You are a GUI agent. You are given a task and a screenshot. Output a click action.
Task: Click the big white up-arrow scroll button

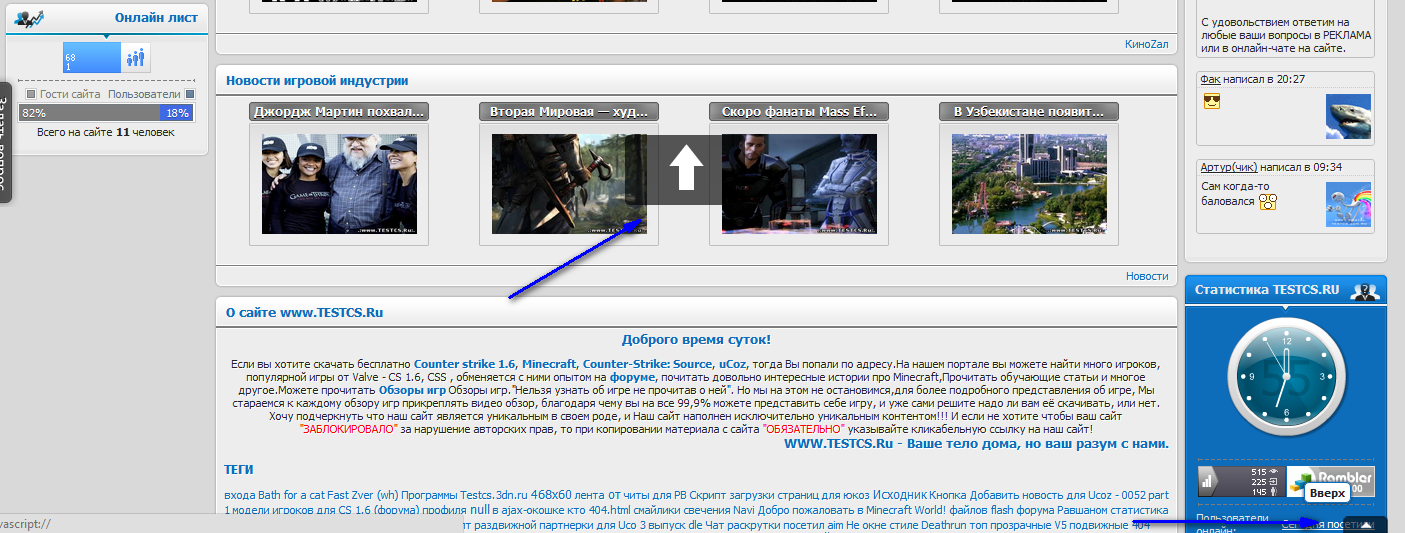pos(685,170)
